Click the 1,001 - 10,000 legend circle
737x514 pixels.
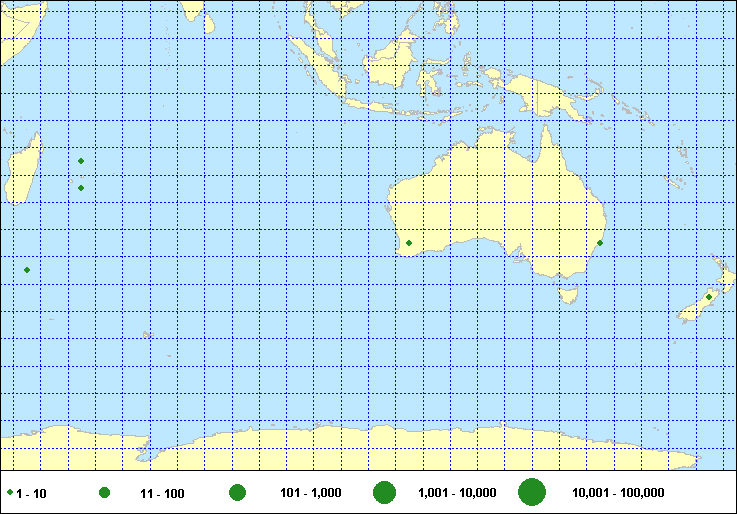coord(384,493)
